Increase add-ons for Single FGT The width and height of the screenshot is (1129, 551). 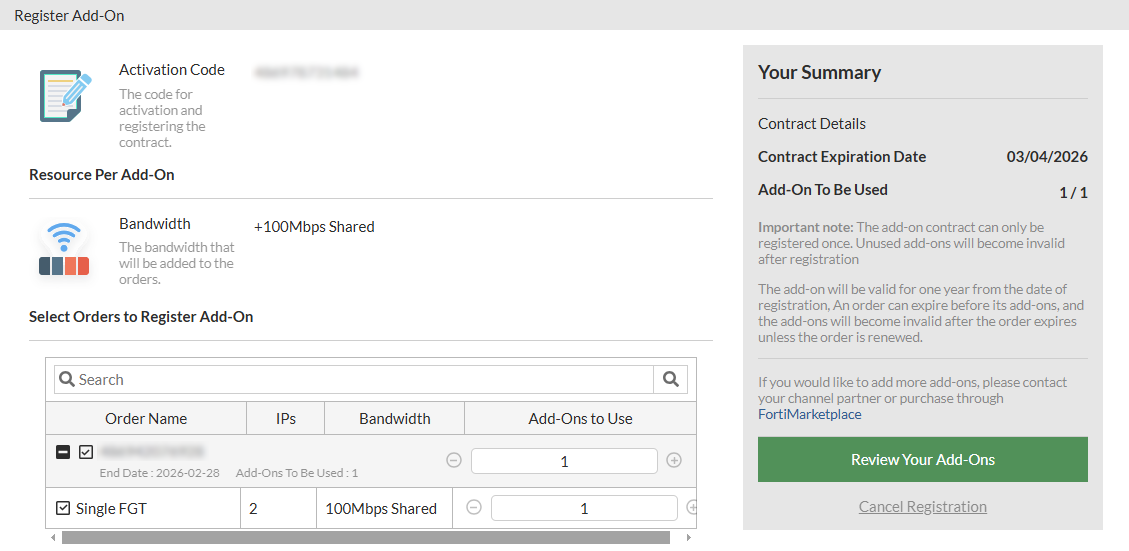pos(691,508)
